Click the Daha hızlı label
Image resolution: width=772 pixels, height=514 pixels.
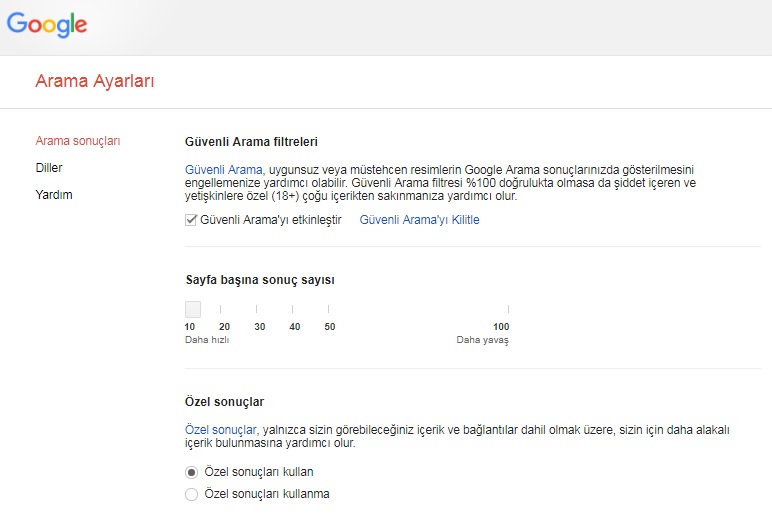tap(207, 340)
